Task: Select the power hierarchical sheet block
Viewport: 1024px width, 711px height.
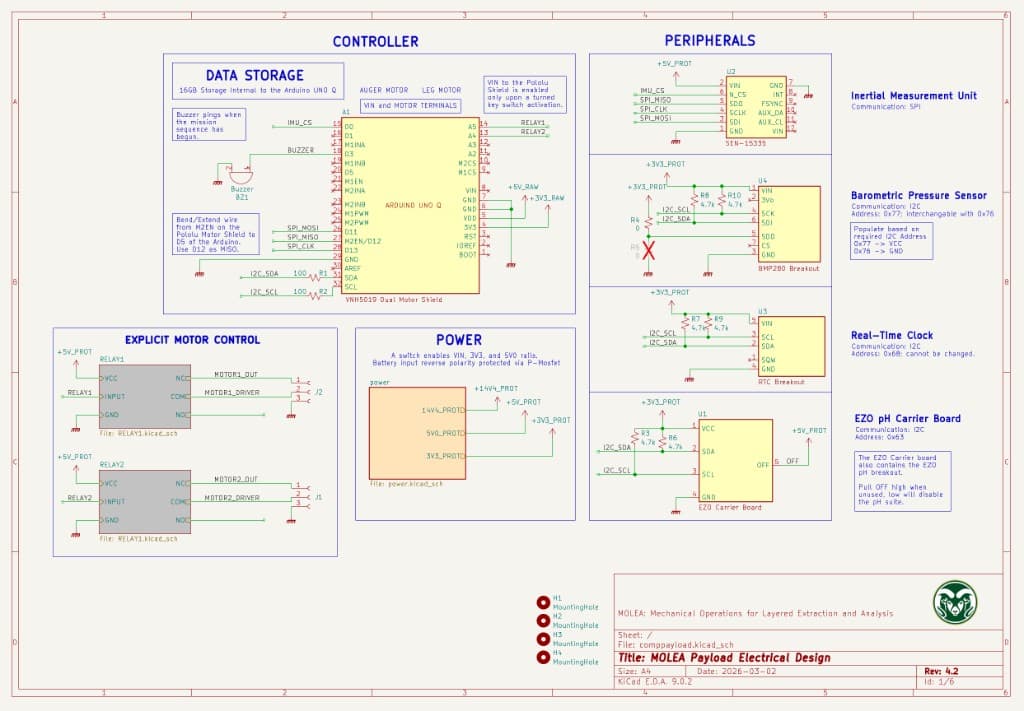Action: click(x=418, y=432)
